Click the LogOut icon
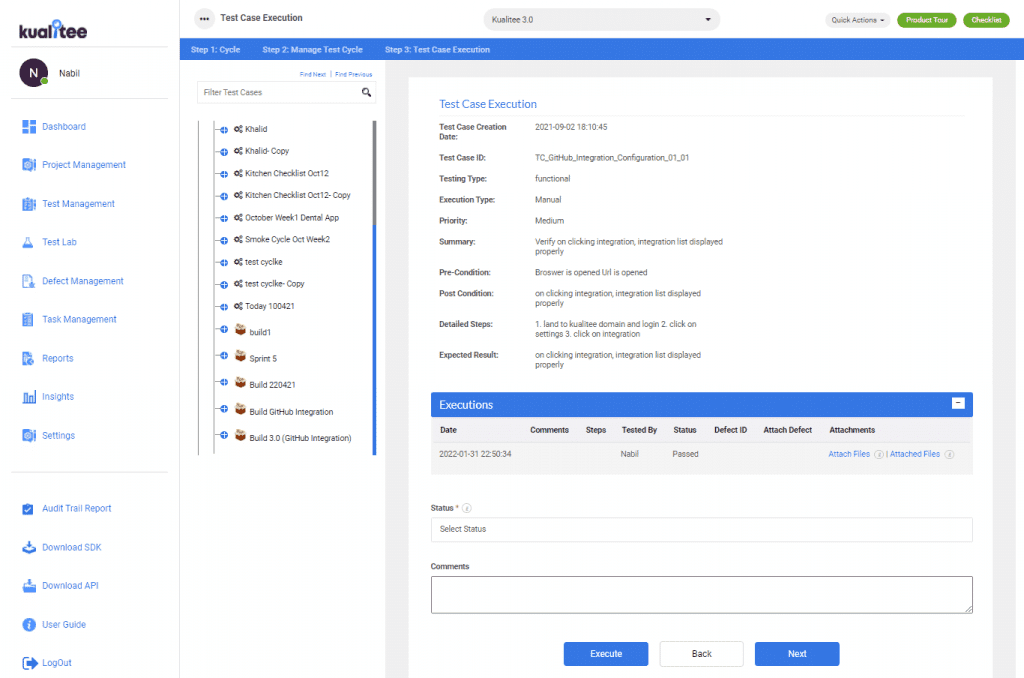Screen dimensions: 1024x678 (29, 663)
